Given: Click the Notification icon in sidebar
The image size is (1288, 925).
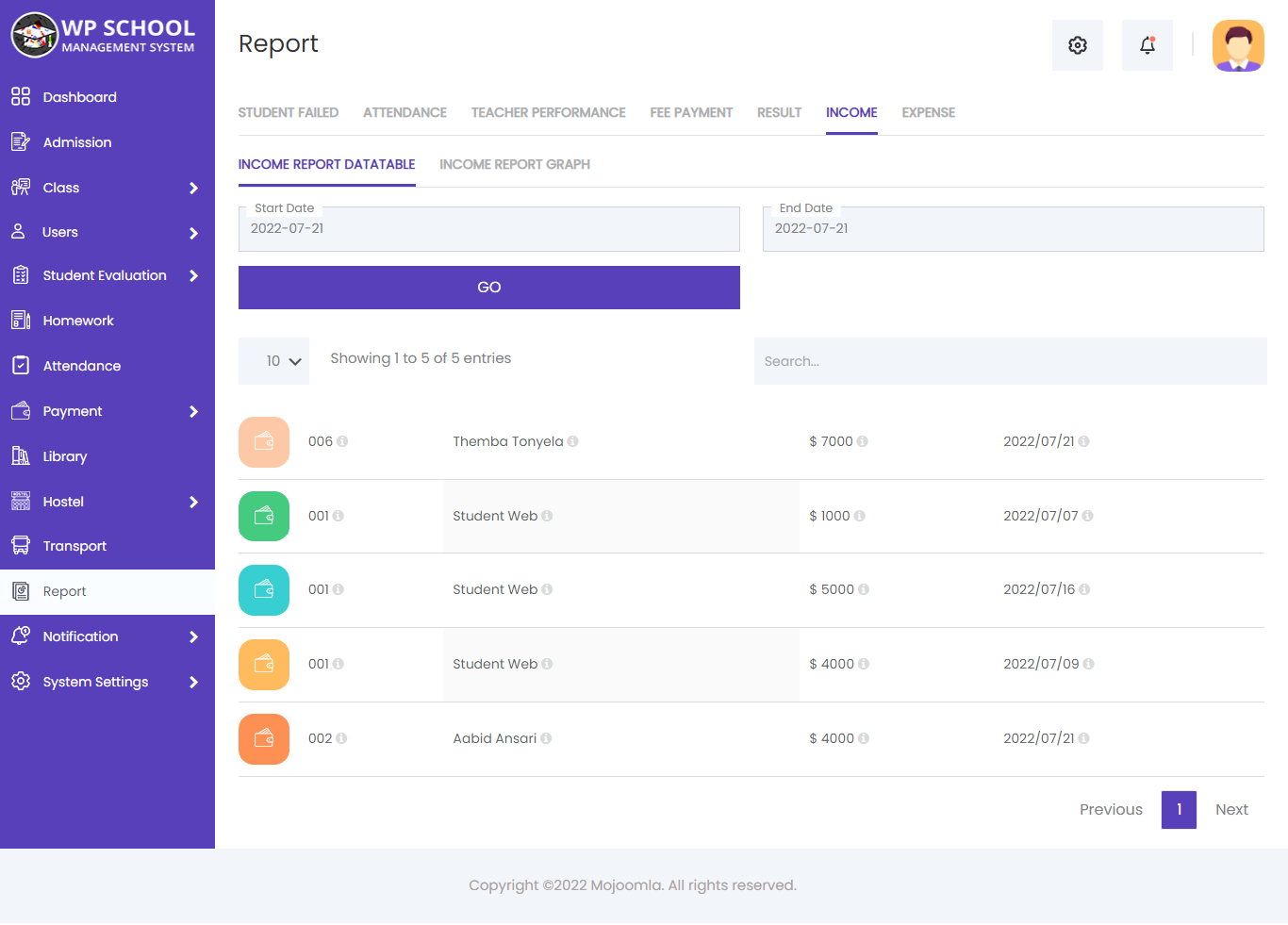Looking at the screenshot, I should click(21, 636).
